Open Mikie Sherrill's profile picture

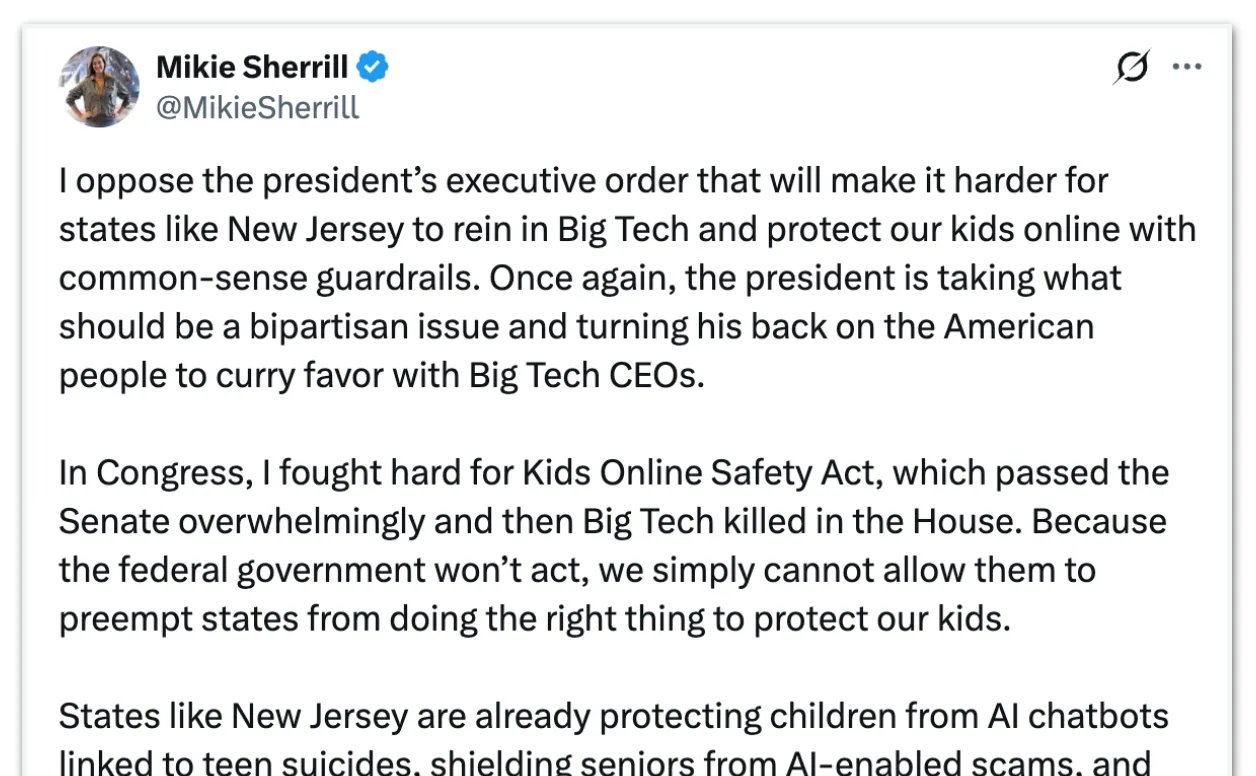click(99, 86)
